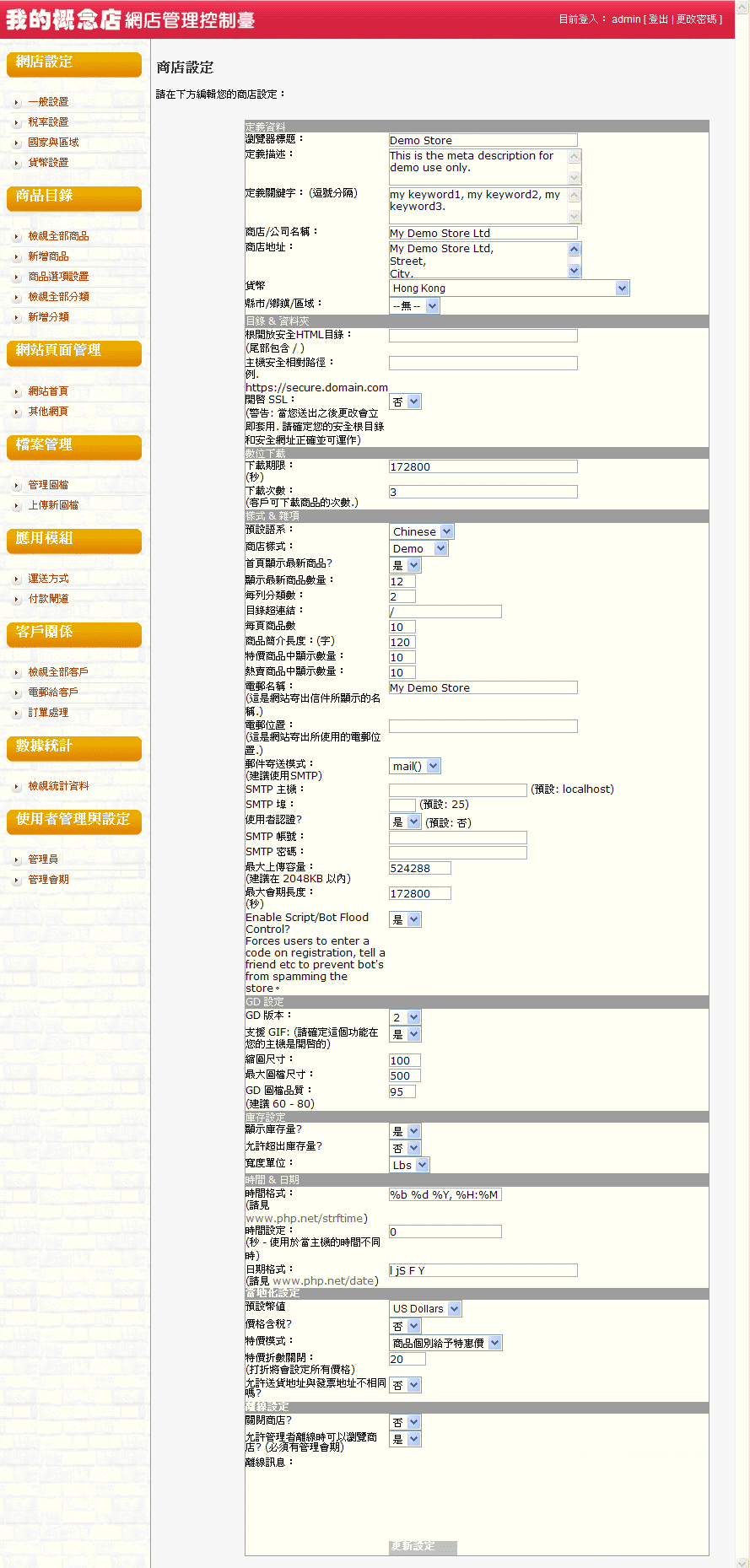
Task: Go to 付款閘道 in the sidebar
Action: (48, 599)
